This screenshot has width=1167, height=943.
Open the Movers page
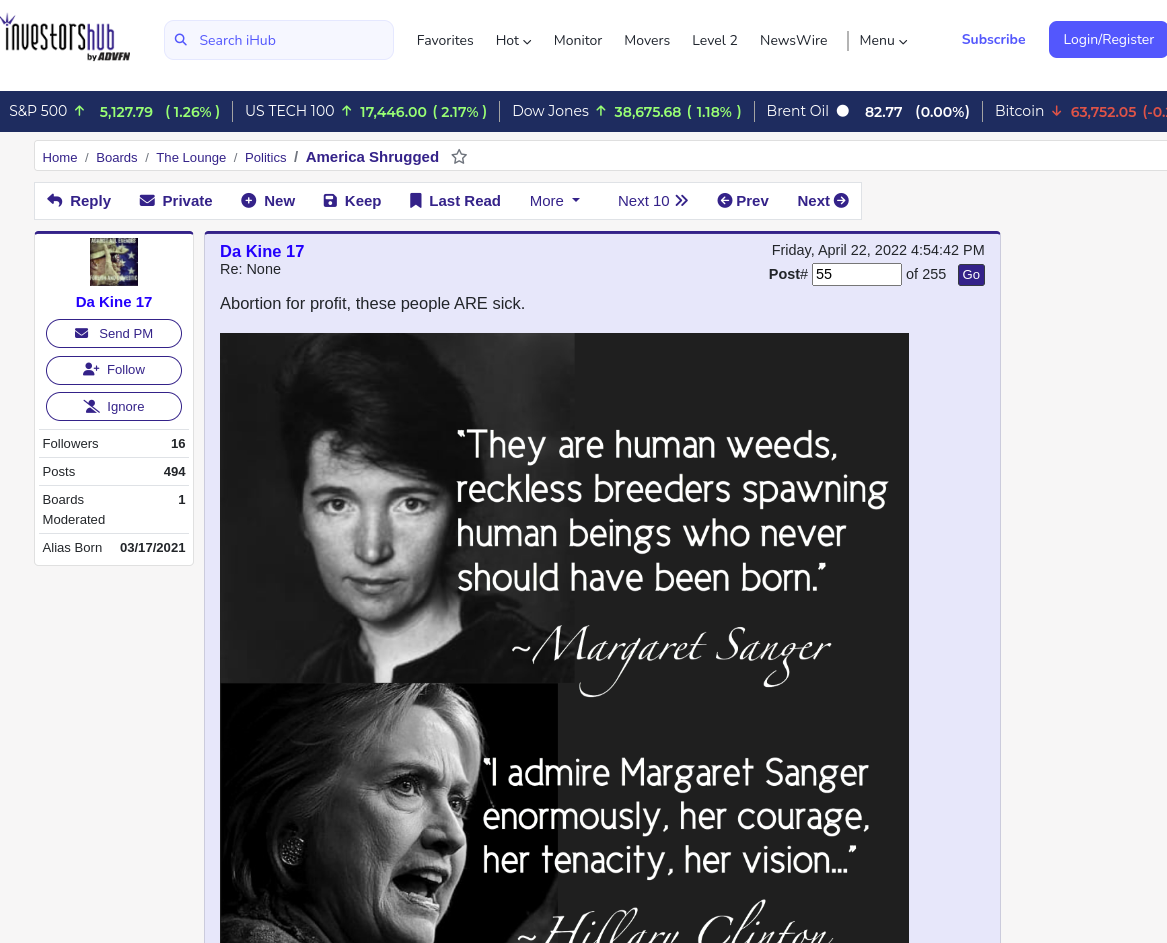(x=647, y=40)
